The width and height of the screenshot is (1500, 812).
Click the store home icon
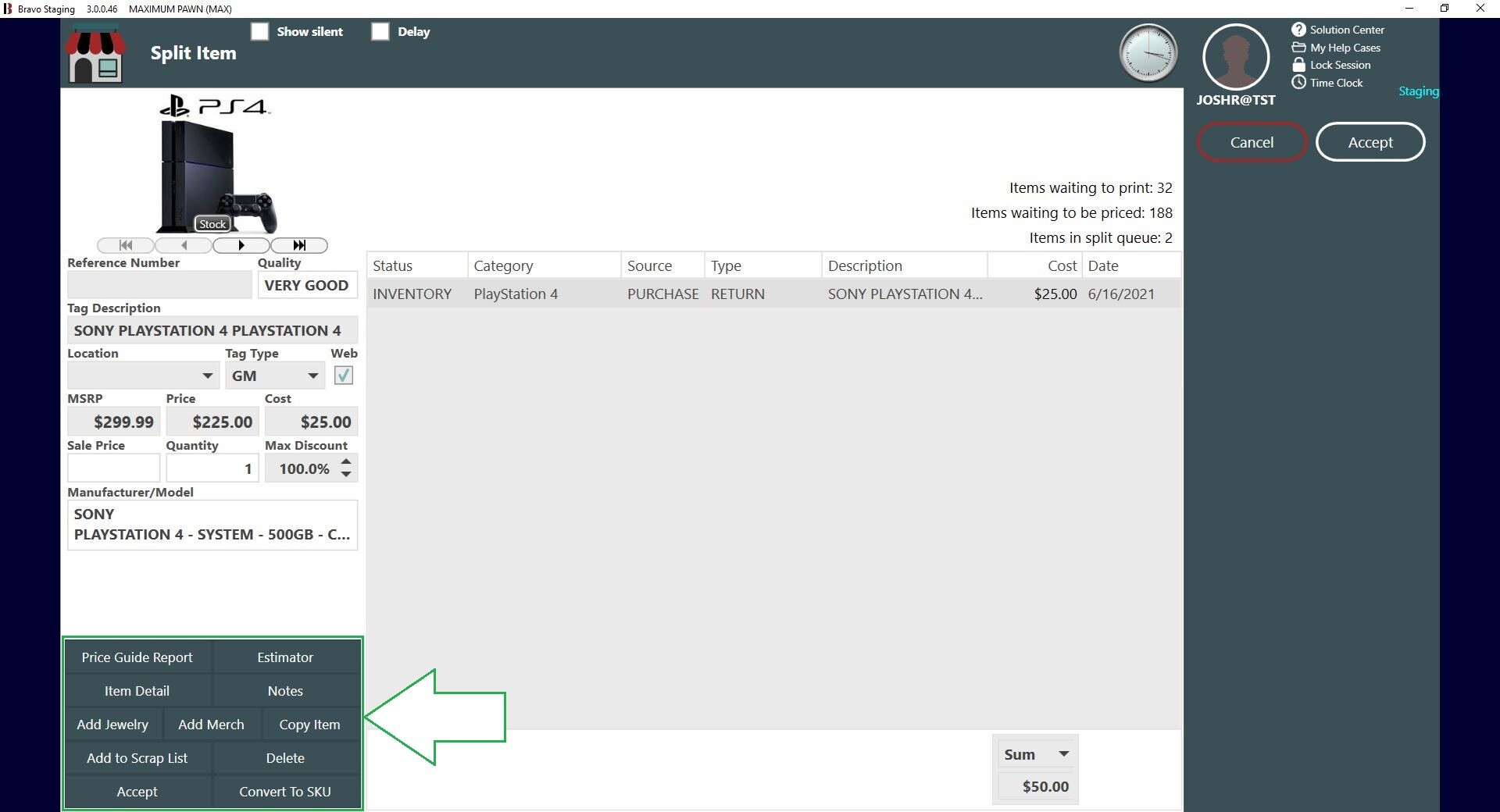point(96,53)
